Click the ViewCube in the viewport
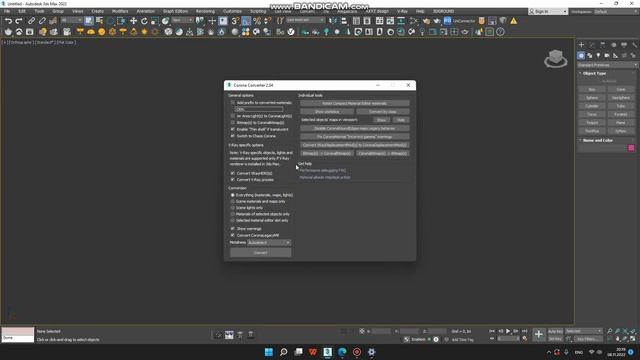This screenshot has width=640, height=360. [x=556, y=58]
